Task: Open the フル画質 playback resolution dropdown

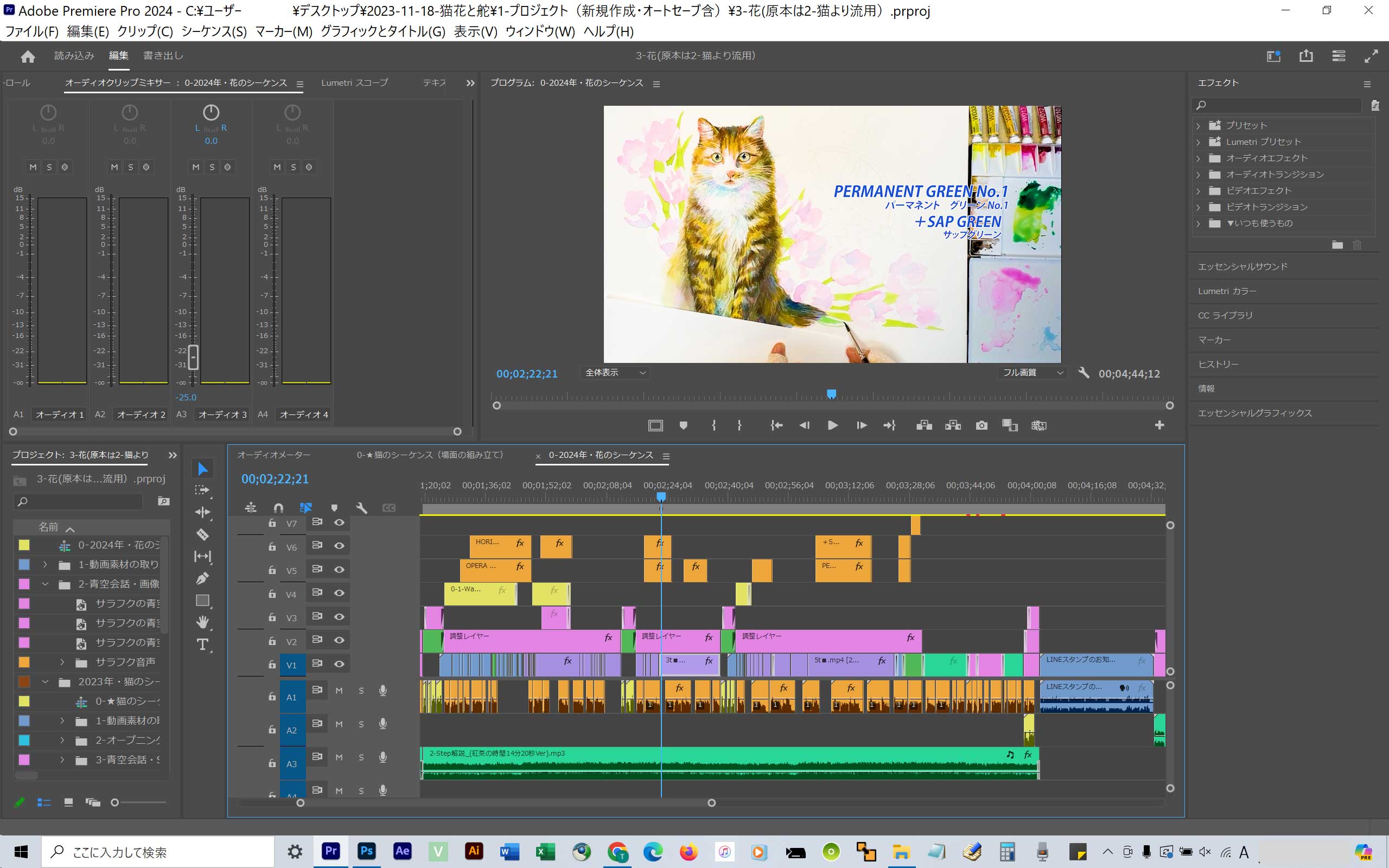Action: coord(1033,373)
